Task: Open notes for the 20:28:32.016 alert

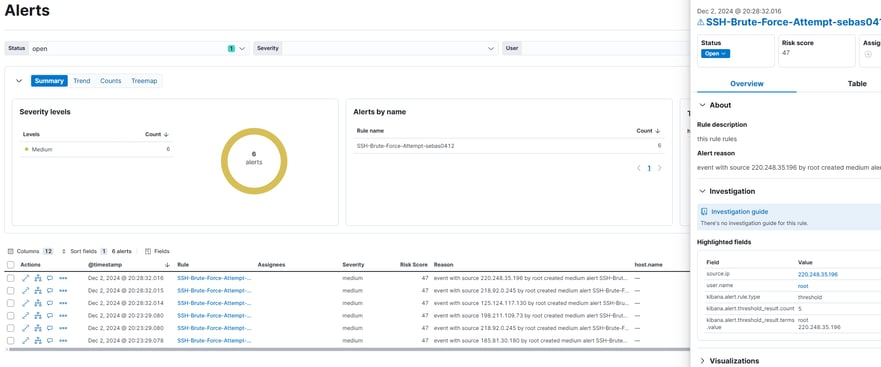Action: pos(50,278)
